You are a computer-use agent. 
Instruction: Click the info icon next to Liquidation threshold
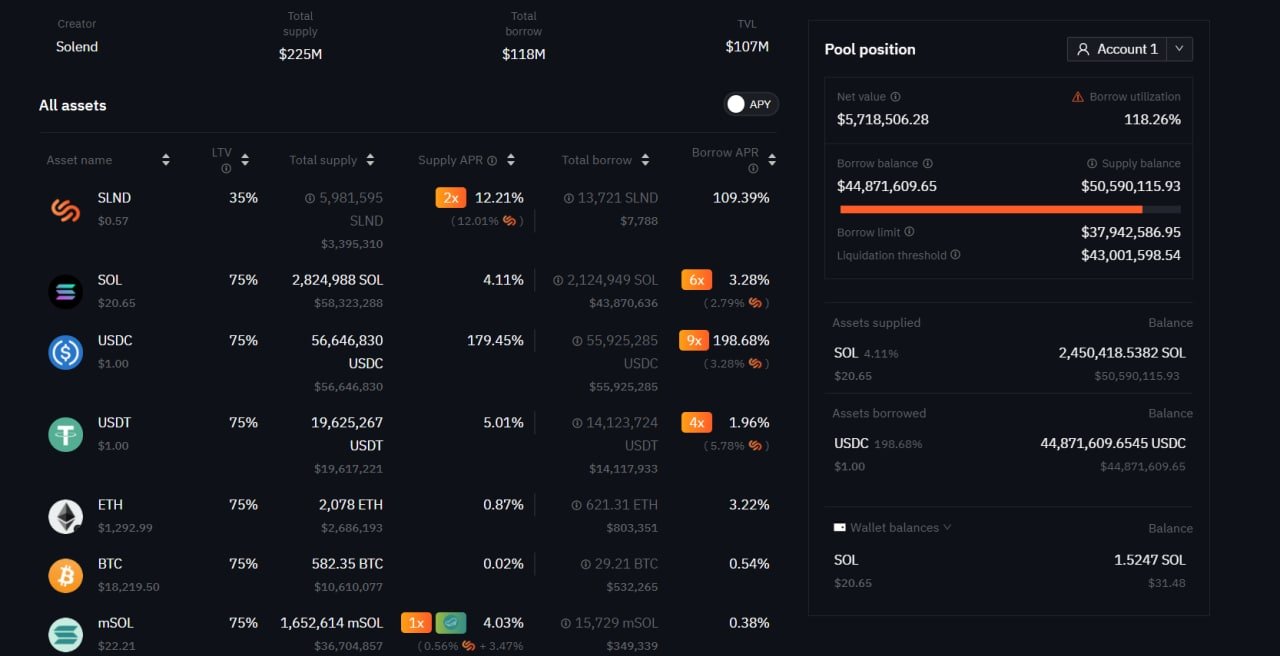(x=955, y=255)
